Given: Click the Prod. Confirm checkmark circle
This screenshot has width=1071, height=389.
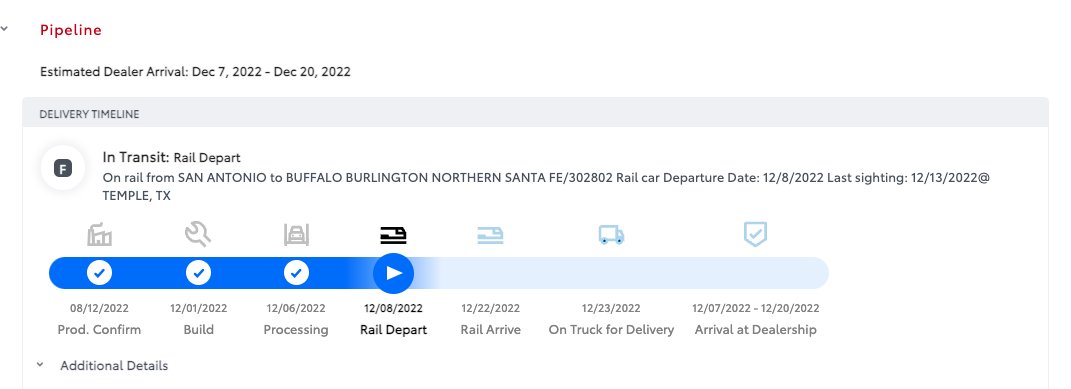Looking at the screenshot, I should [x=100, y=274].
